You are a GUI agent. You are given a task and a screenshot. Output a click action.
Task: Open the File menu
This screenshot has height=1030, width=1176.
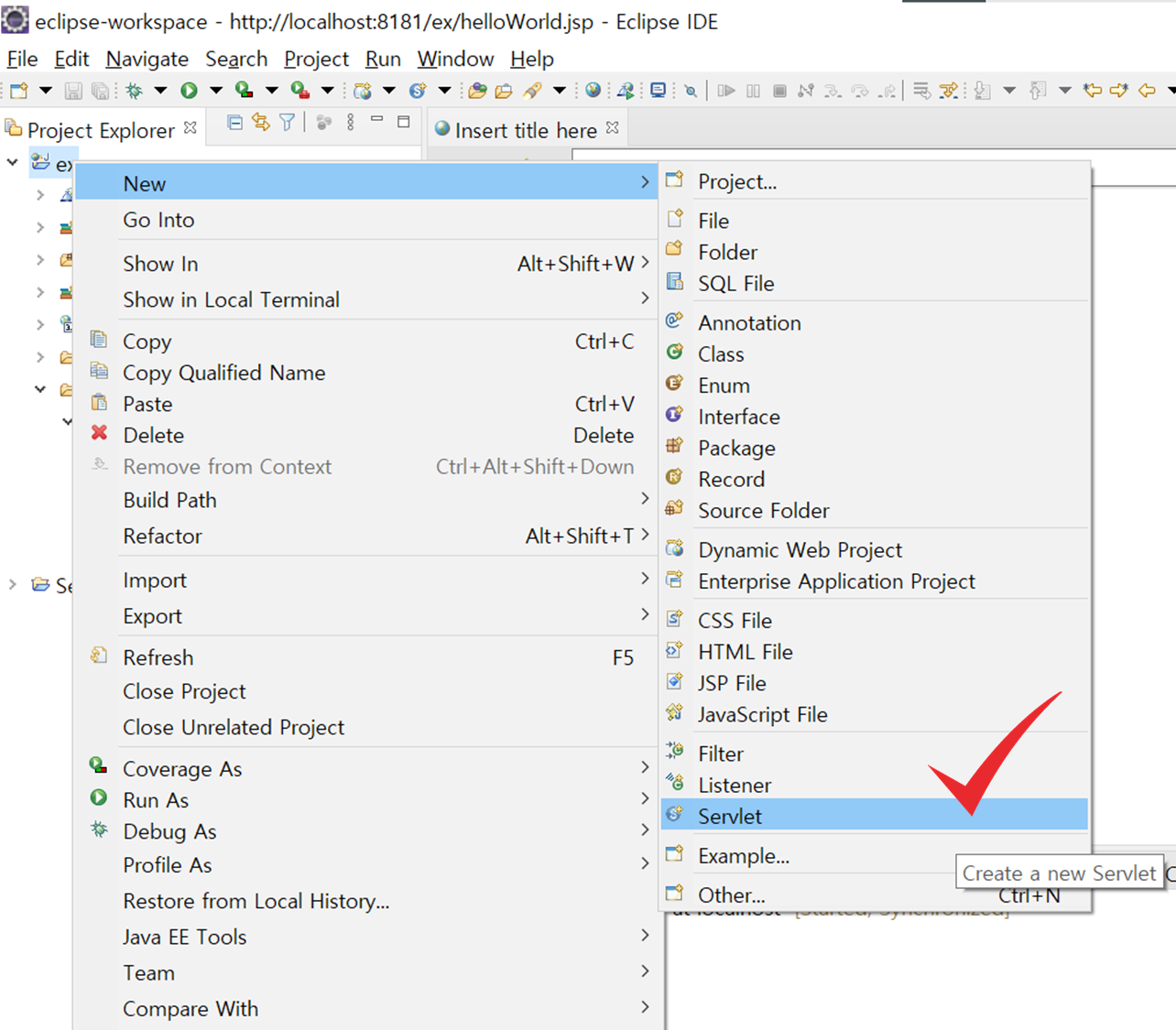click(x=22, y=59)
